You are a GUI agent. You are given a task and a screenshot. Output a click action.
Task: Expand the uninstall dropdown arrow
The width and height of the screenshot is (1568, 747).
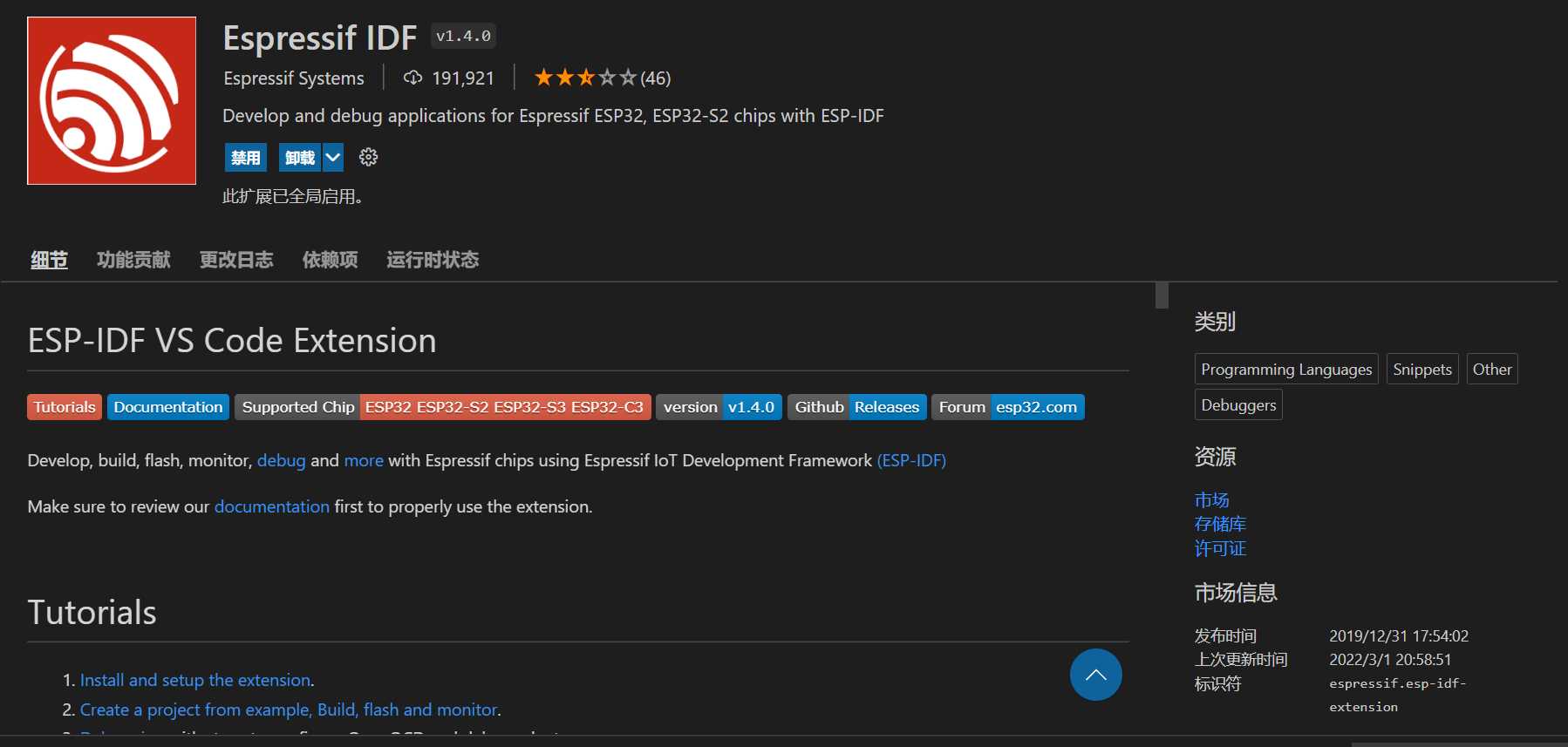333,158
